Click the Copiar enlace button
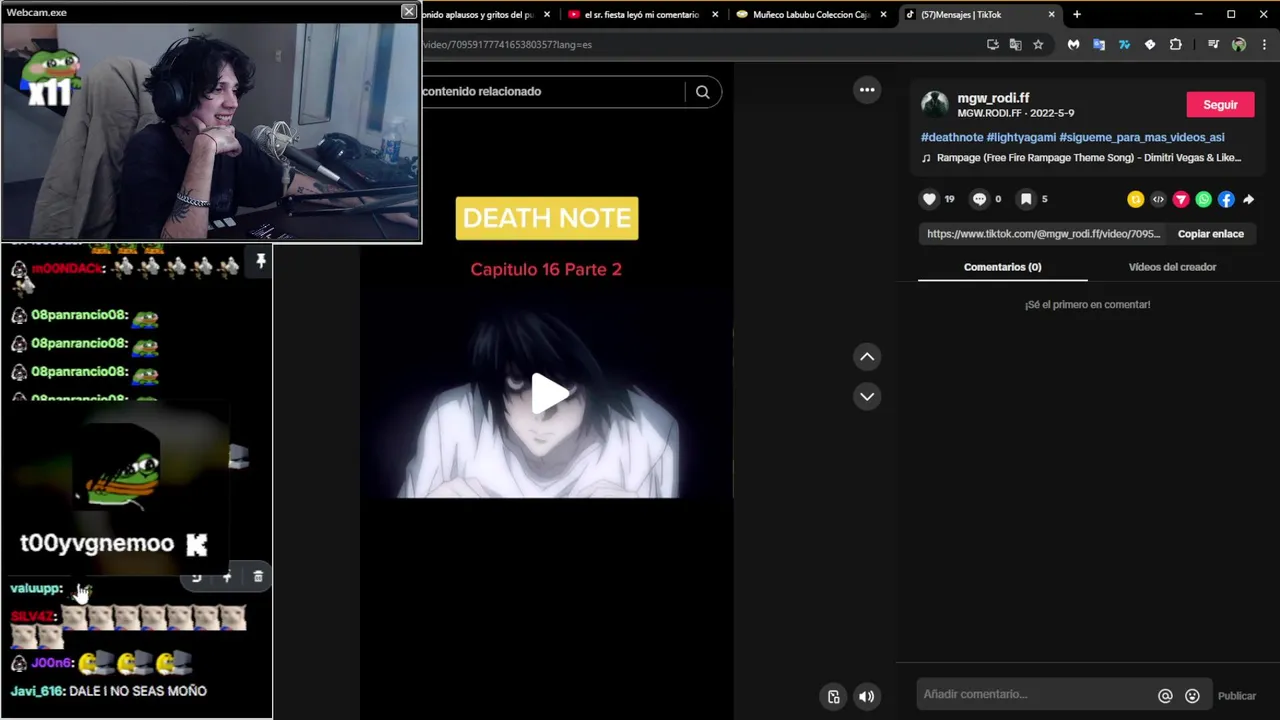Viewport: 1280px width, 720px height. click(x=1210, y=234)
